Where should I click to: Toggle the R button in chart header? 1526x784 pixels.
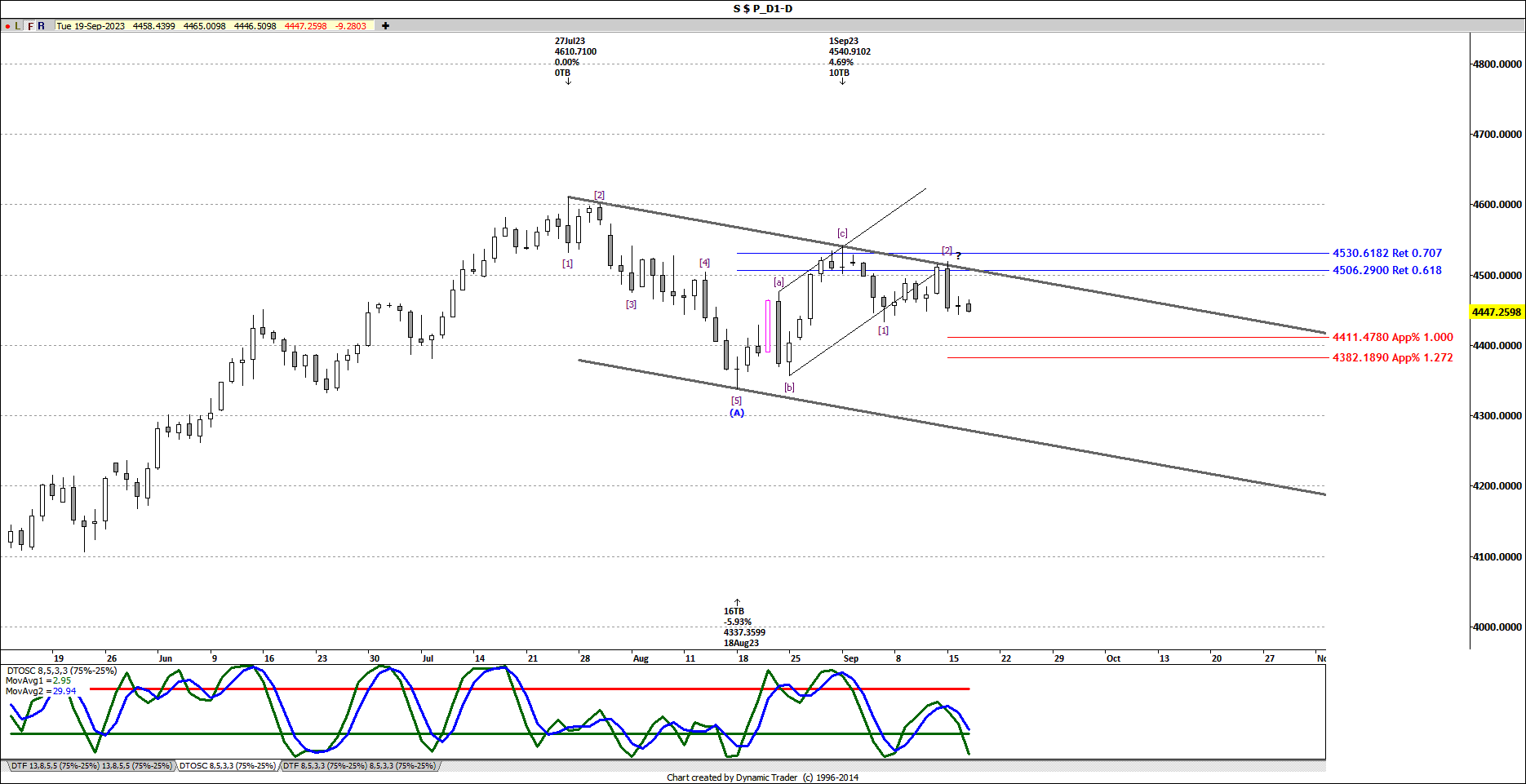click(42, 26)
